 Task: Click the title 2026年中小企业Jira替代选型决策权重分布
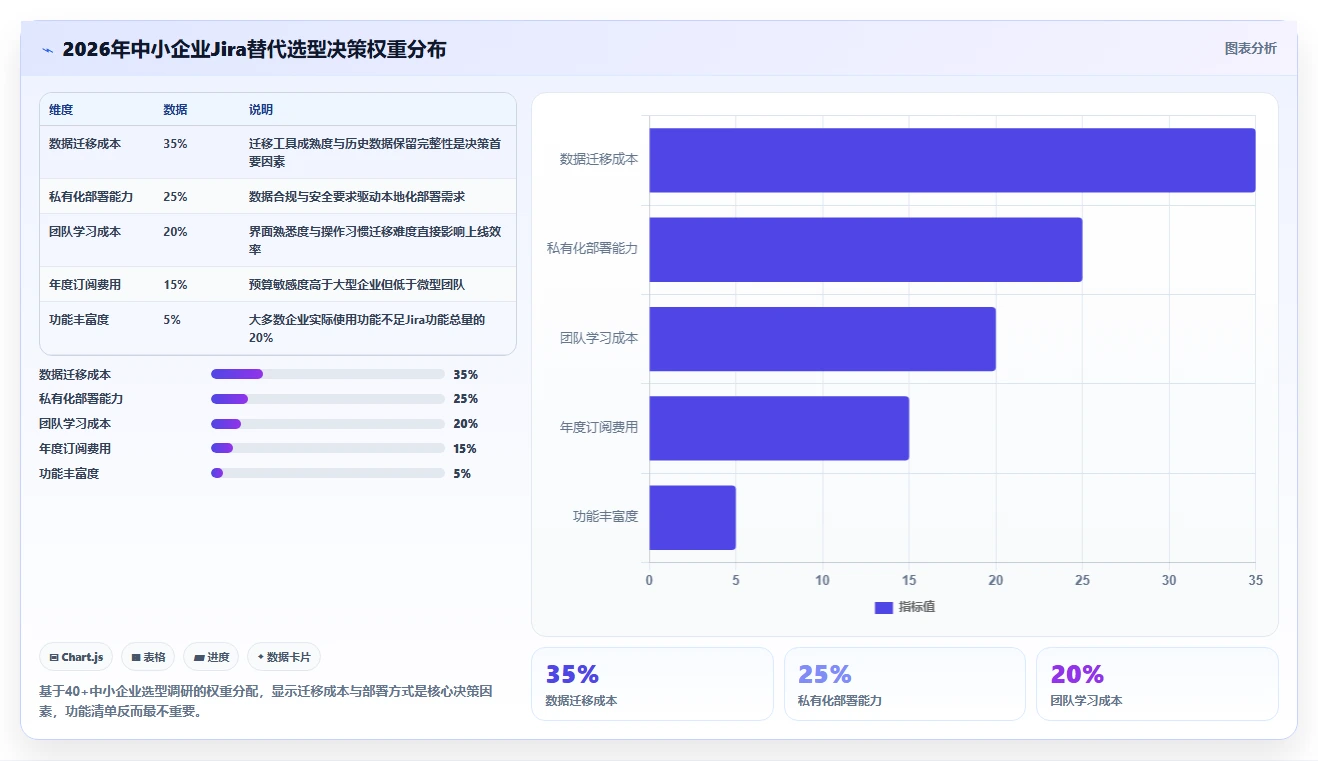254,49
